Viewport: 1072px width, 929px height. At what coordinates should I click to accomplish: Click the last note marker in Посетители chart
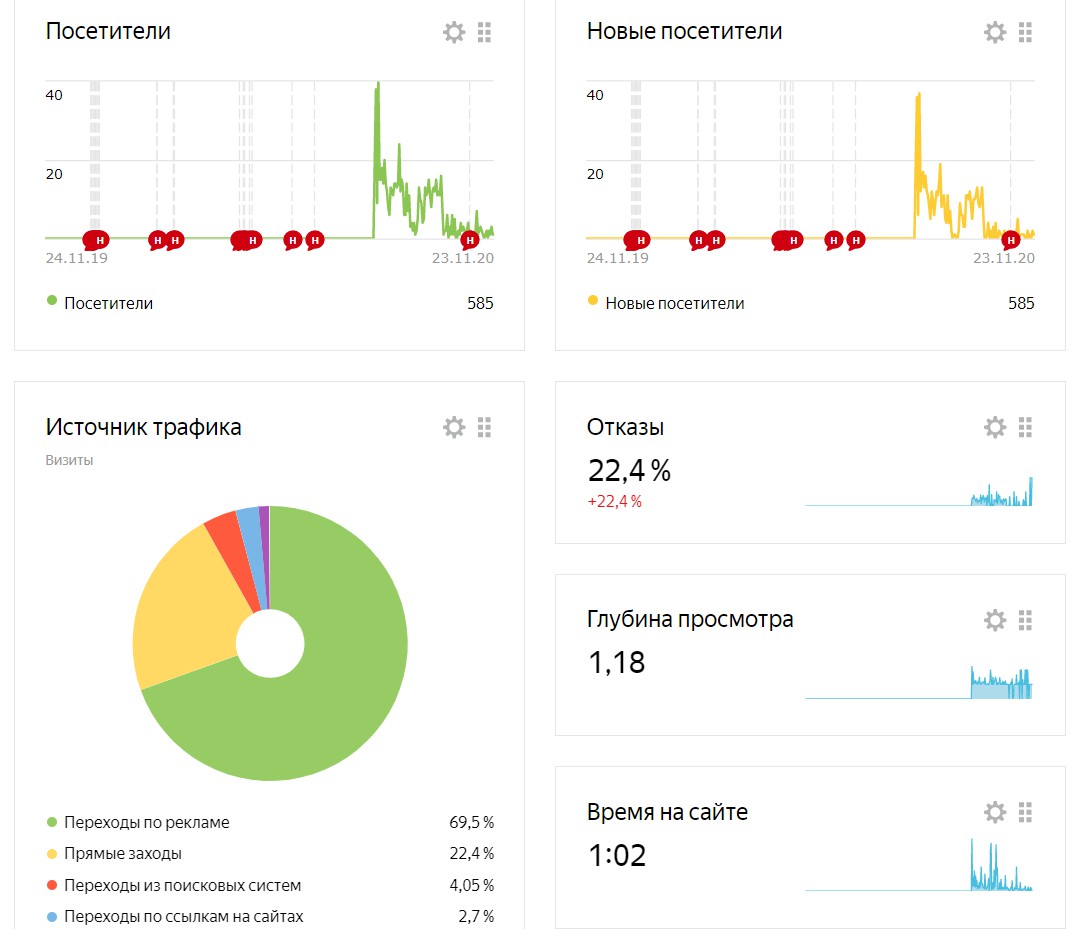pyautogui.click(x=469, y=240)
